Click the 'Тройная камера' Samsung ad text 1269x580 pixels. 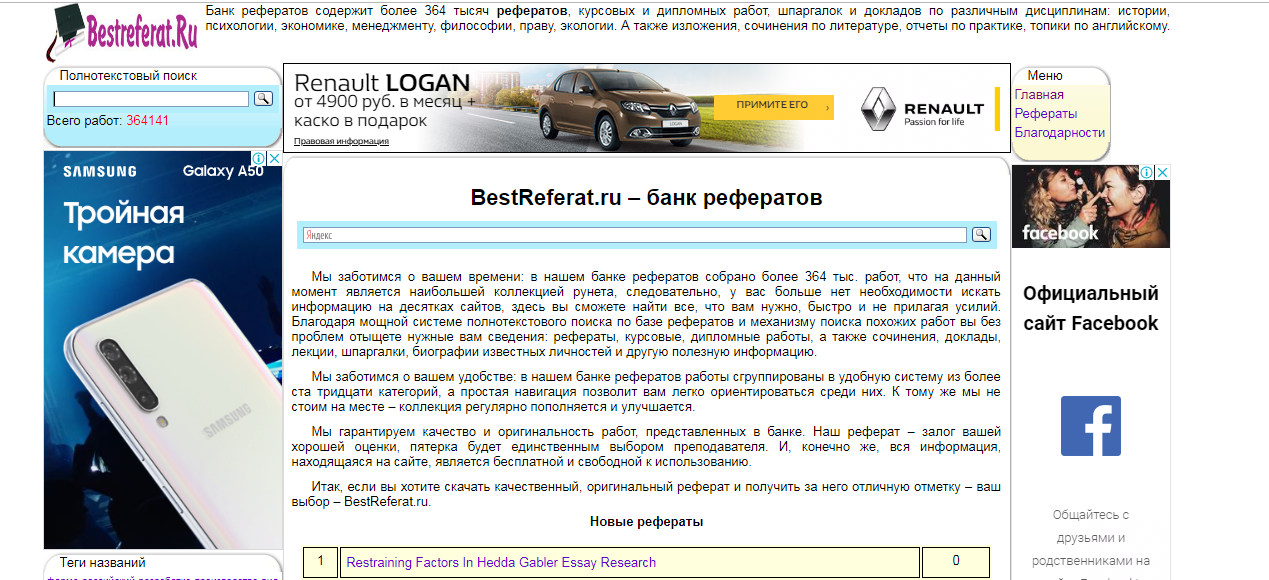(124, 233)
